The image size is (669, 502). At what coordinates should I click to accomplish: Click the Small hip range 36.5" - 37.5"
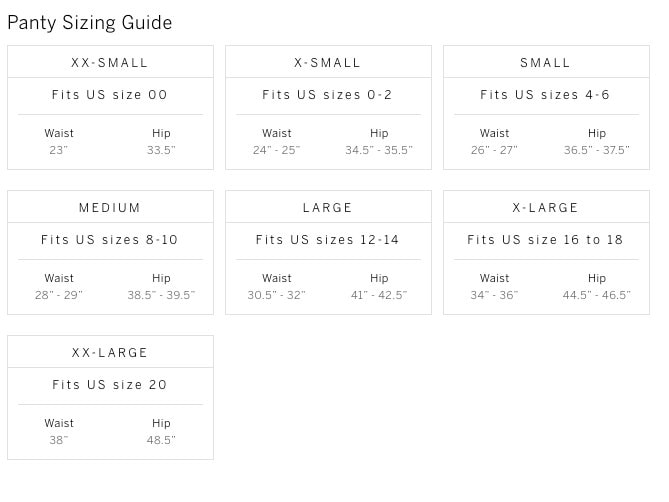pyautogui.click(x=596, y=150)
